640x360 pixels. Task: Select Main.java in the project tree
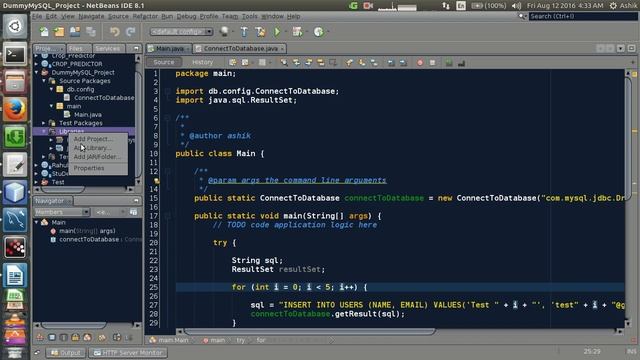[88, 115]
